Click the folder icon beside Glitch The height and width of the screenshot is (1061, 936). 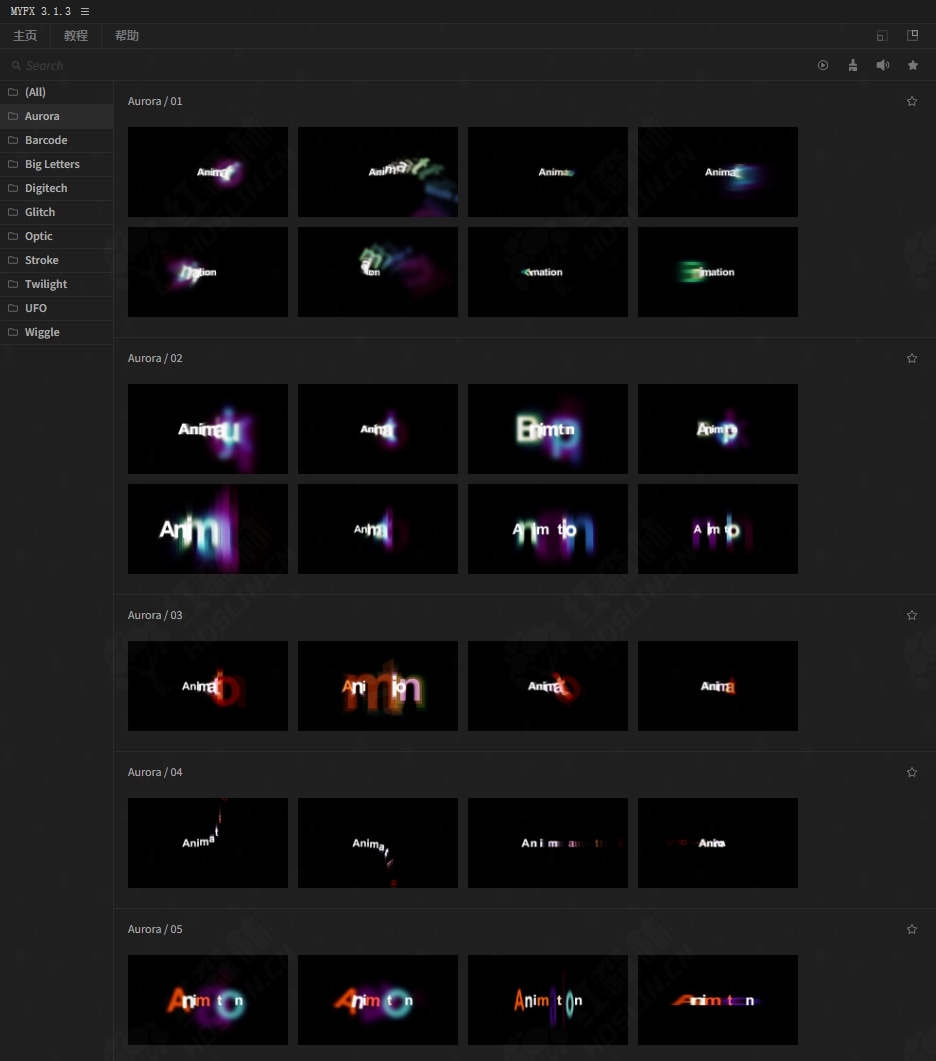[13, 212]
